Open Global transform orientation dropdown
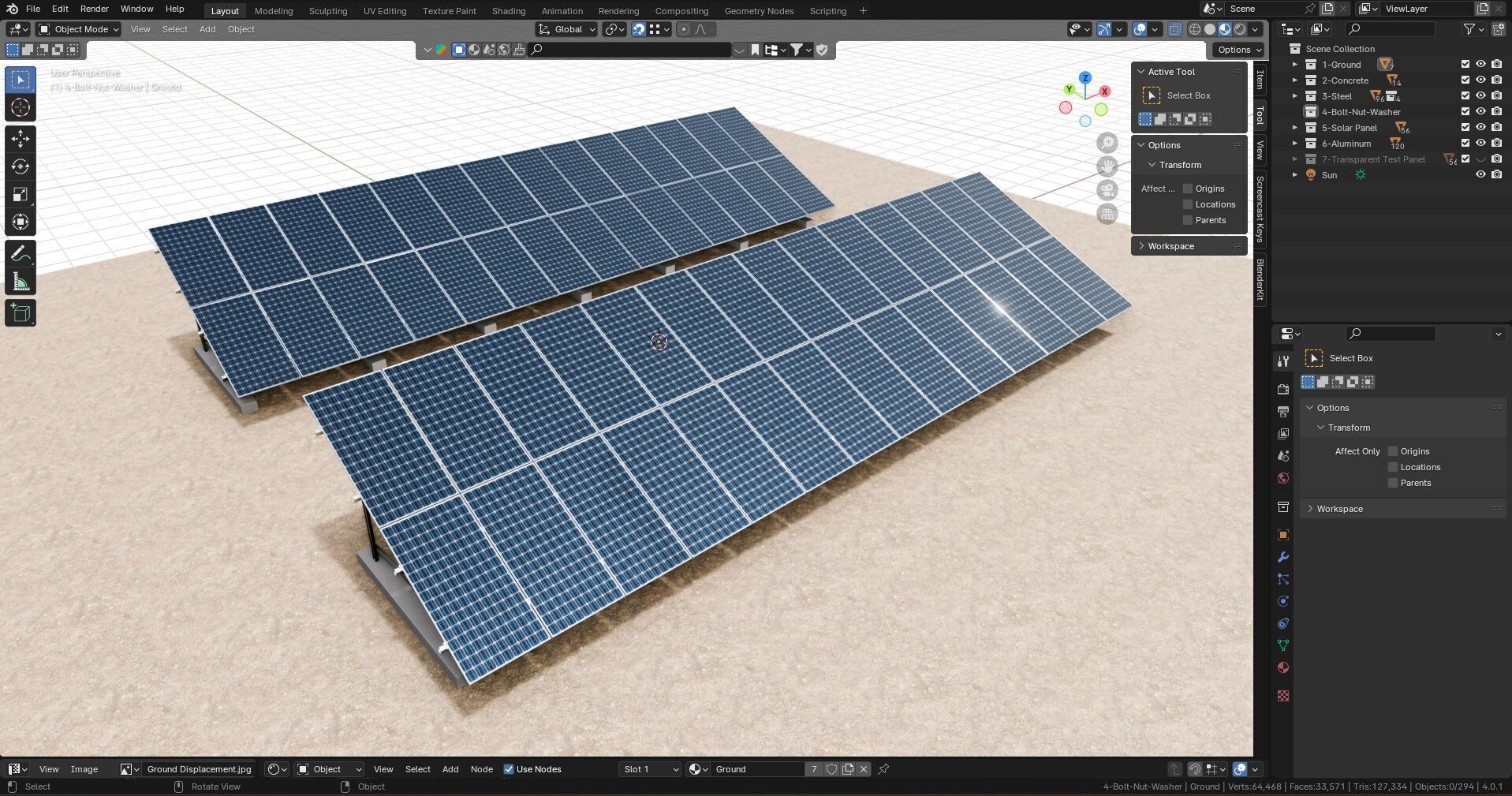Viewport: 1512px width, 796px height. (x=567, y=29)
